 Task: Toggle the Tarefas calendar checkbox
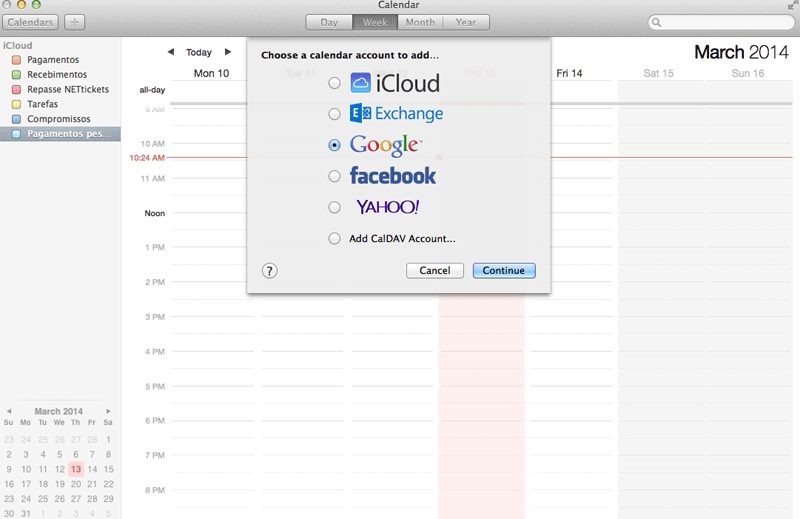16,104
